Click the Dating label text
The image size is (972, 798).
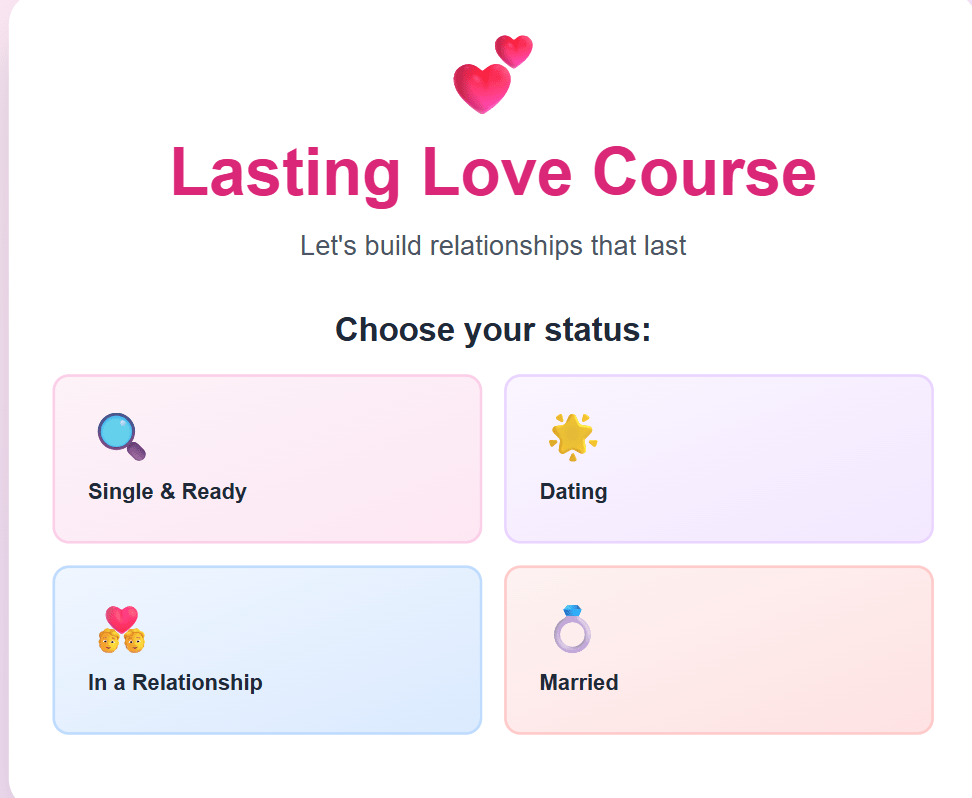click(x=572, y=491)
